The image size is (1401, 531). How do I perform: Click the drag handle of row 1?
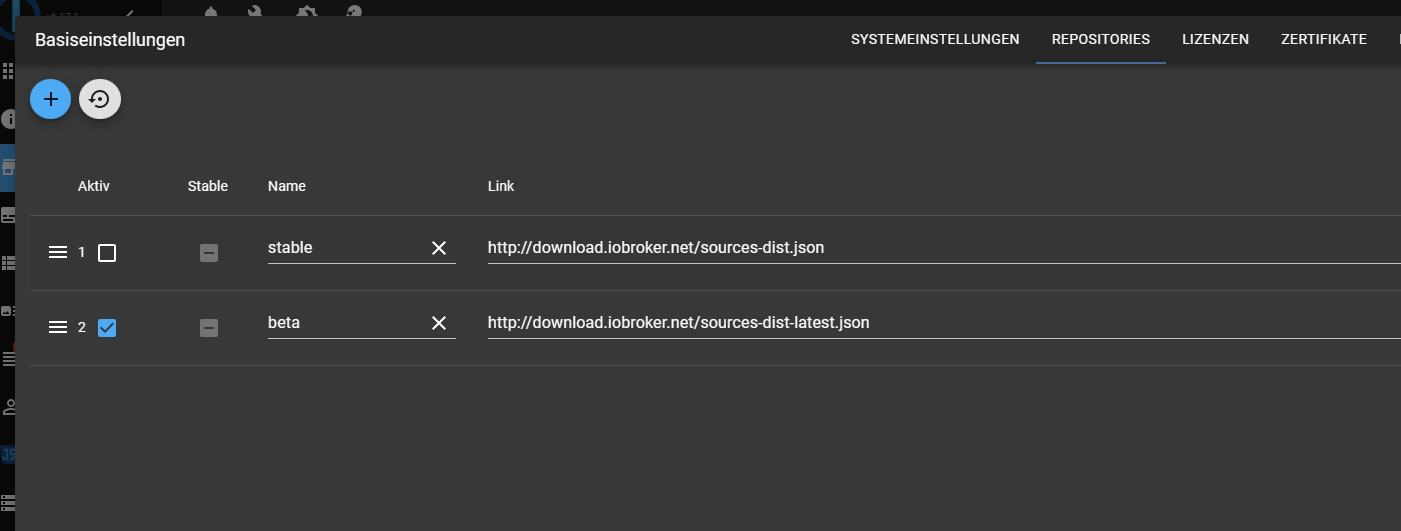(58, 253)
